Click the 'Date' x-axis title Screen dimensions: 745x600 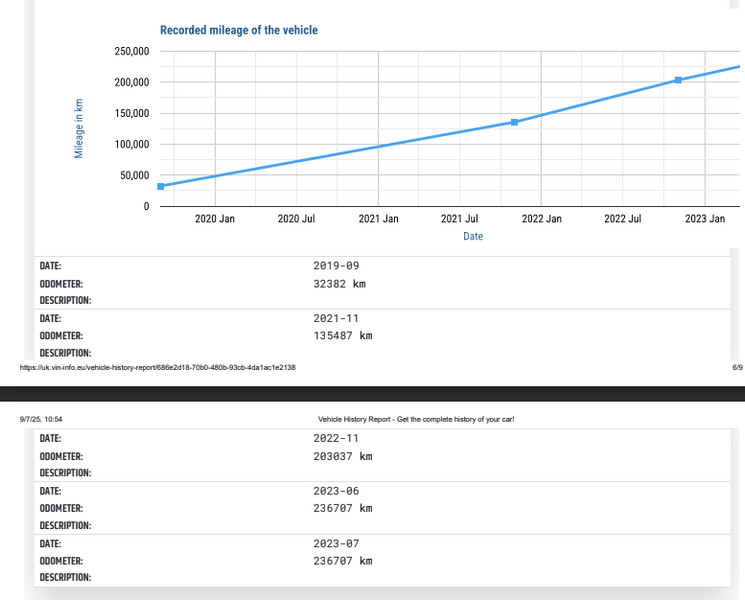point(473,236)
